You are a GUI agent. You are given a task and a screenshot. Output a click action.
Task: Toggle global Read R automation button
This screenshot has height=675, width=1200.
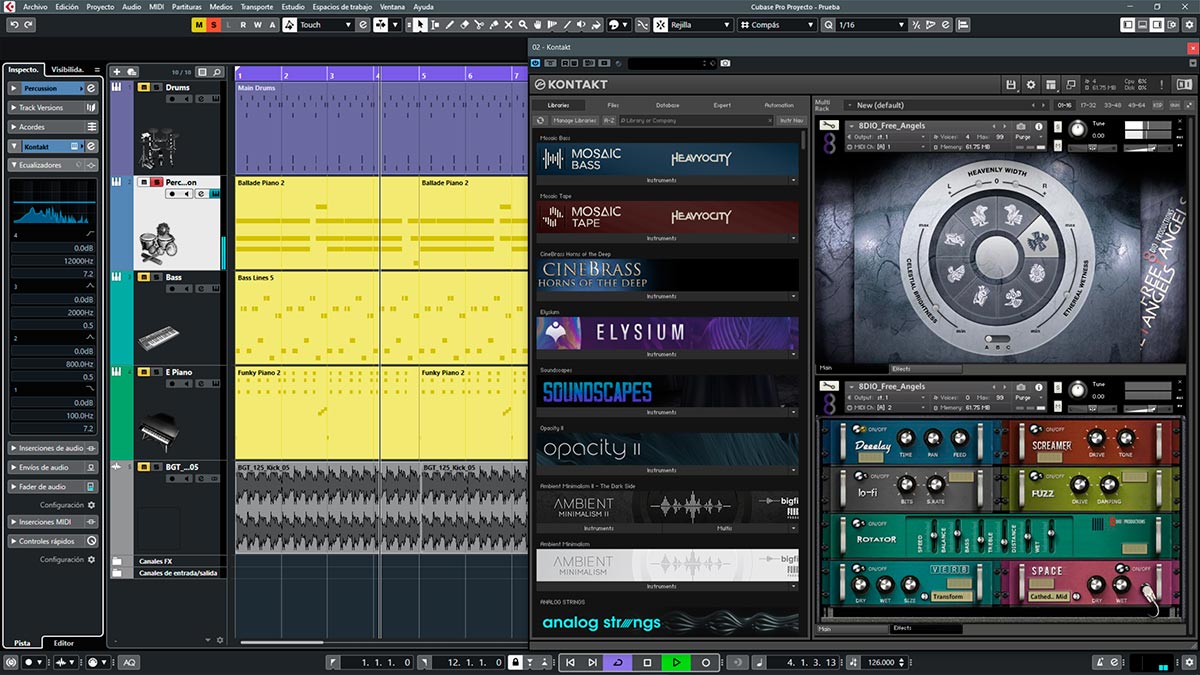pyautogui.click(x=243, y=25)
